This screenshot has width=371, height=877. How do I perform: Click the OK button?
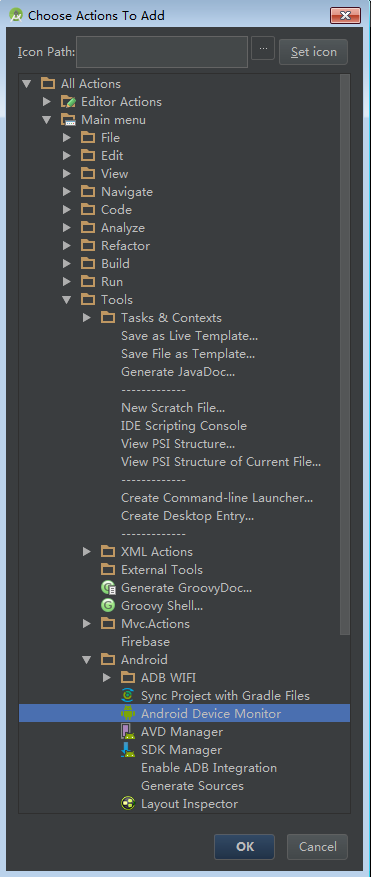coord(245,846)
